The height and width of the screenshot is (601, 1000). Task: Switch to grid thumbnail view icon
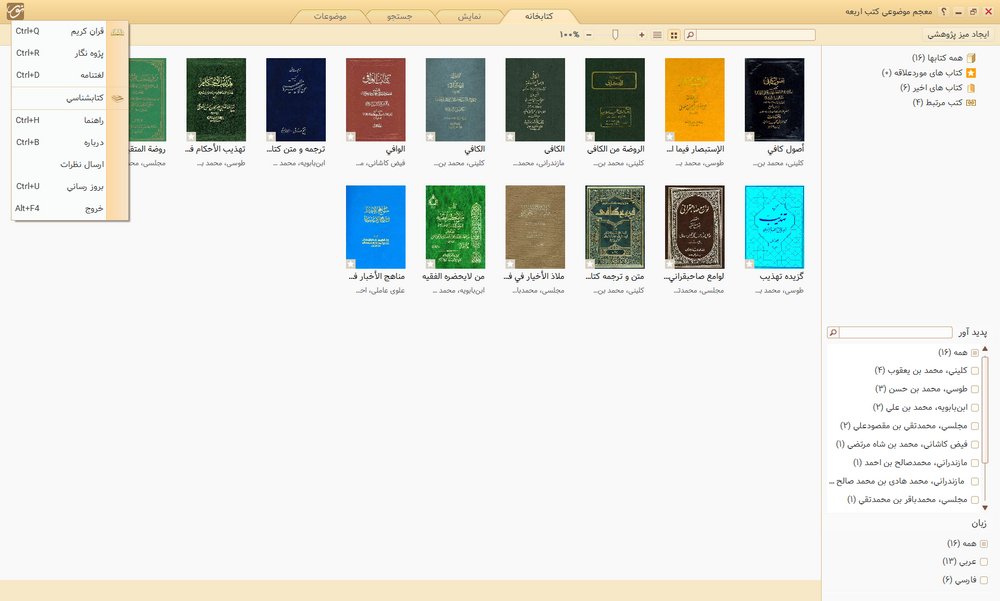673,35
